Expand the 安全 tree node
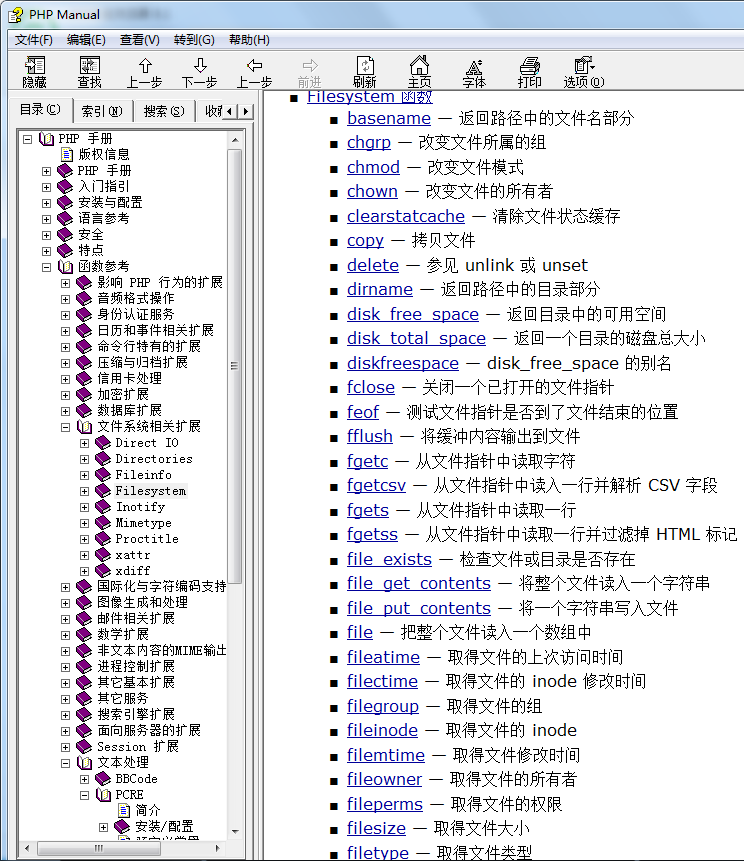This screenshot has height=861, width=744. 47,235
